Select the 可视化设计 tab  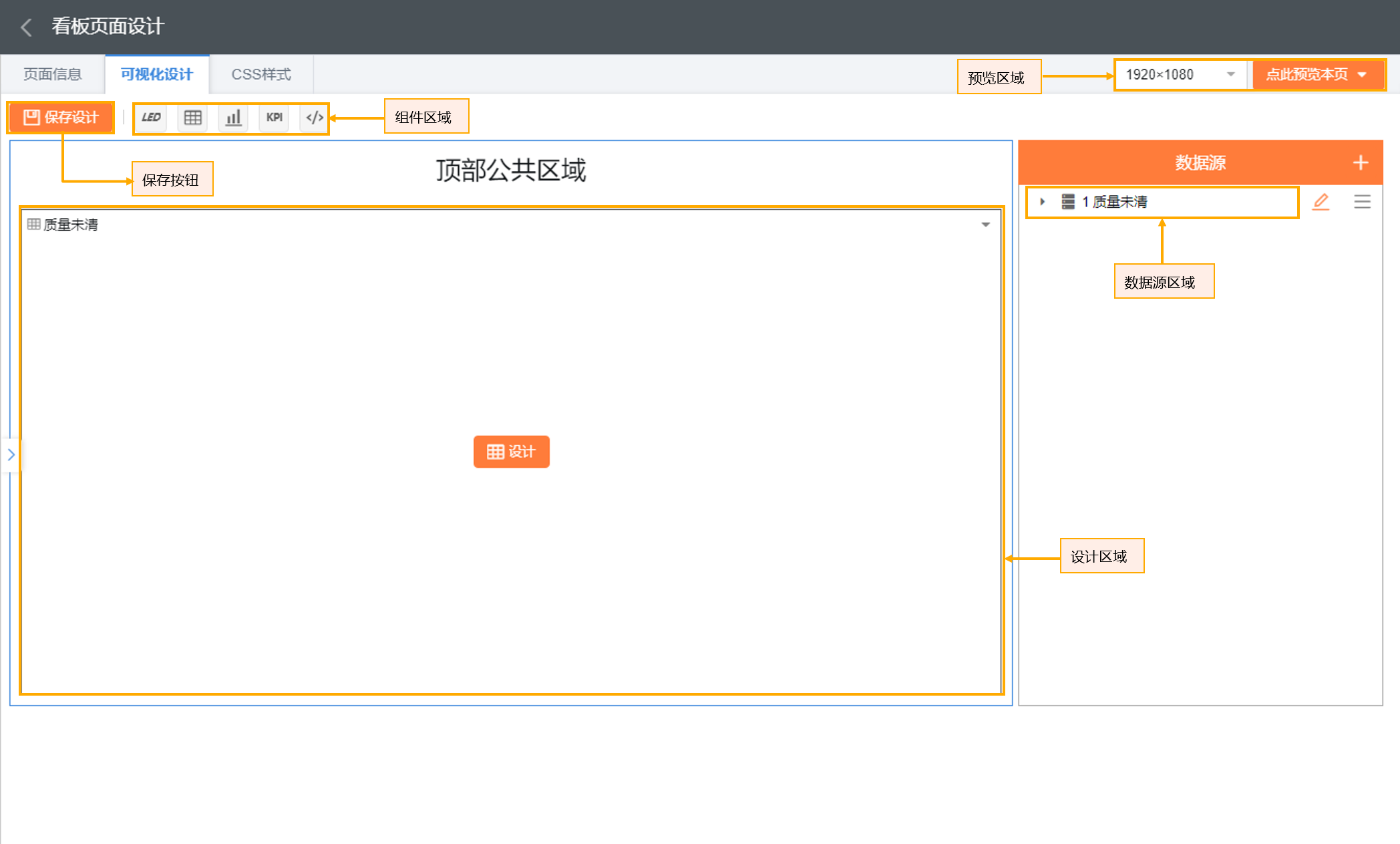(157, 74)
